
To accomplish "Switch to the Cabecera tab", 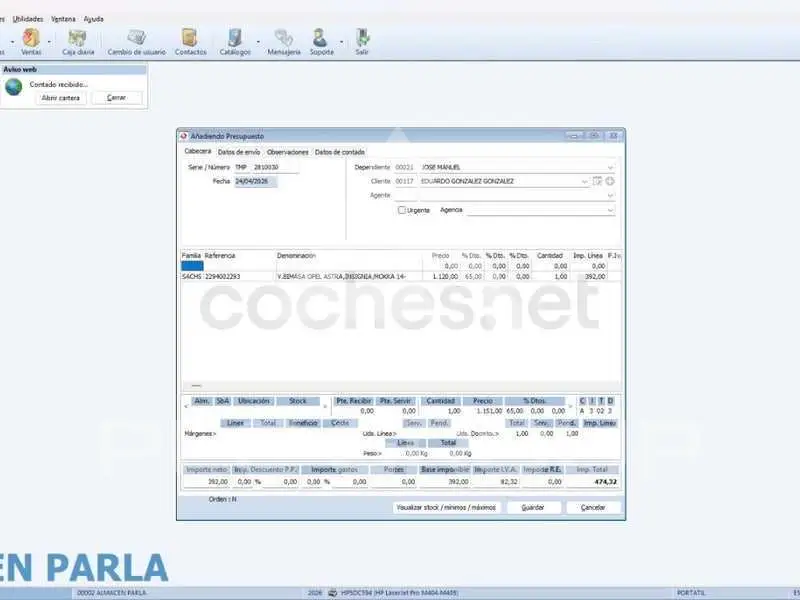I will click(197, 152).
